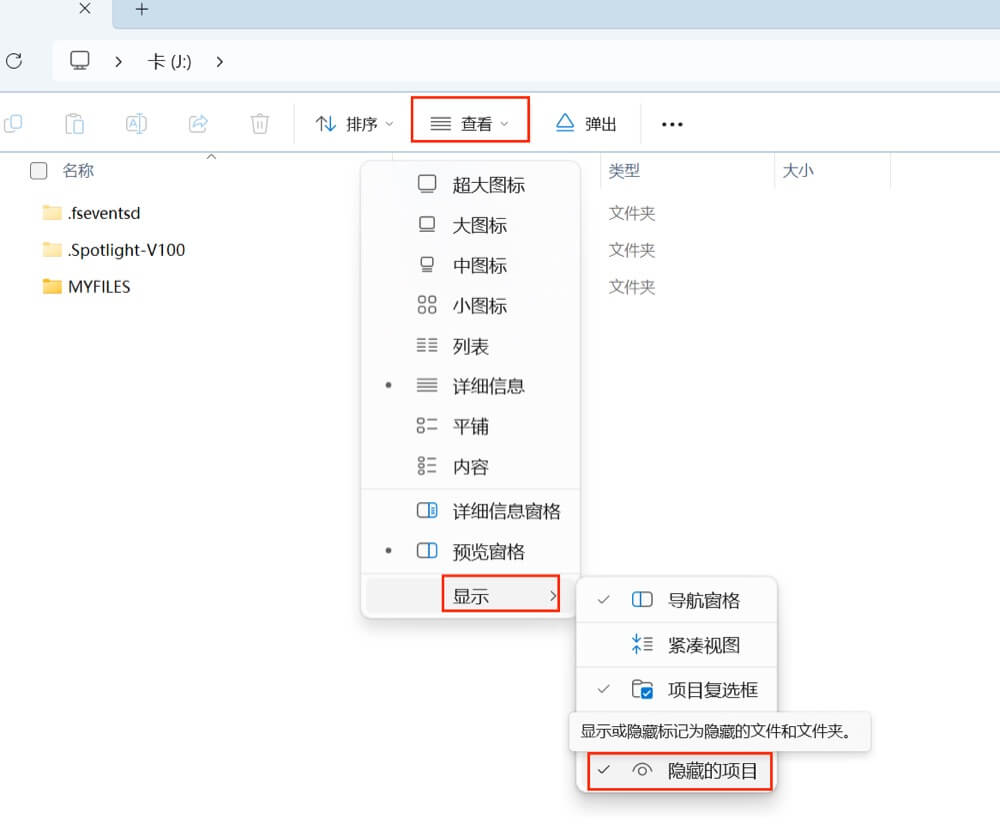Choose 中图标 view mode
This screenshot has height=826, width=1000.
point(478,265)
